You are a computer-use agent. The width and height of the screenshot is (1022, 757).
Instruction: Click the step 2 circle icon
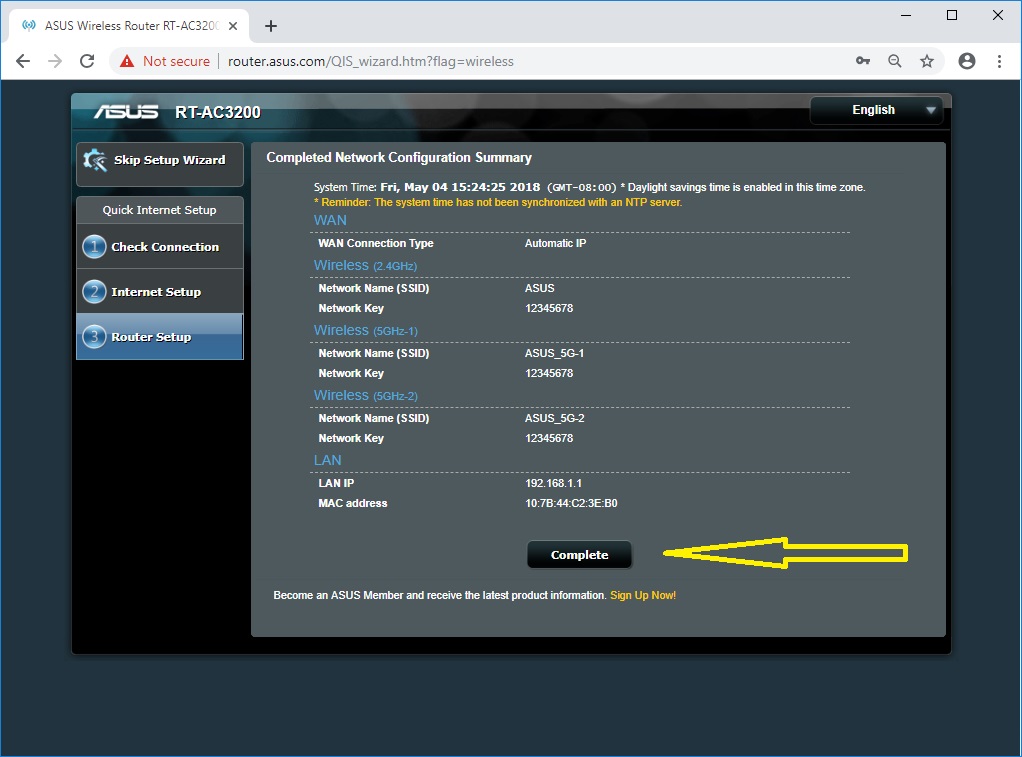[95, 291]
